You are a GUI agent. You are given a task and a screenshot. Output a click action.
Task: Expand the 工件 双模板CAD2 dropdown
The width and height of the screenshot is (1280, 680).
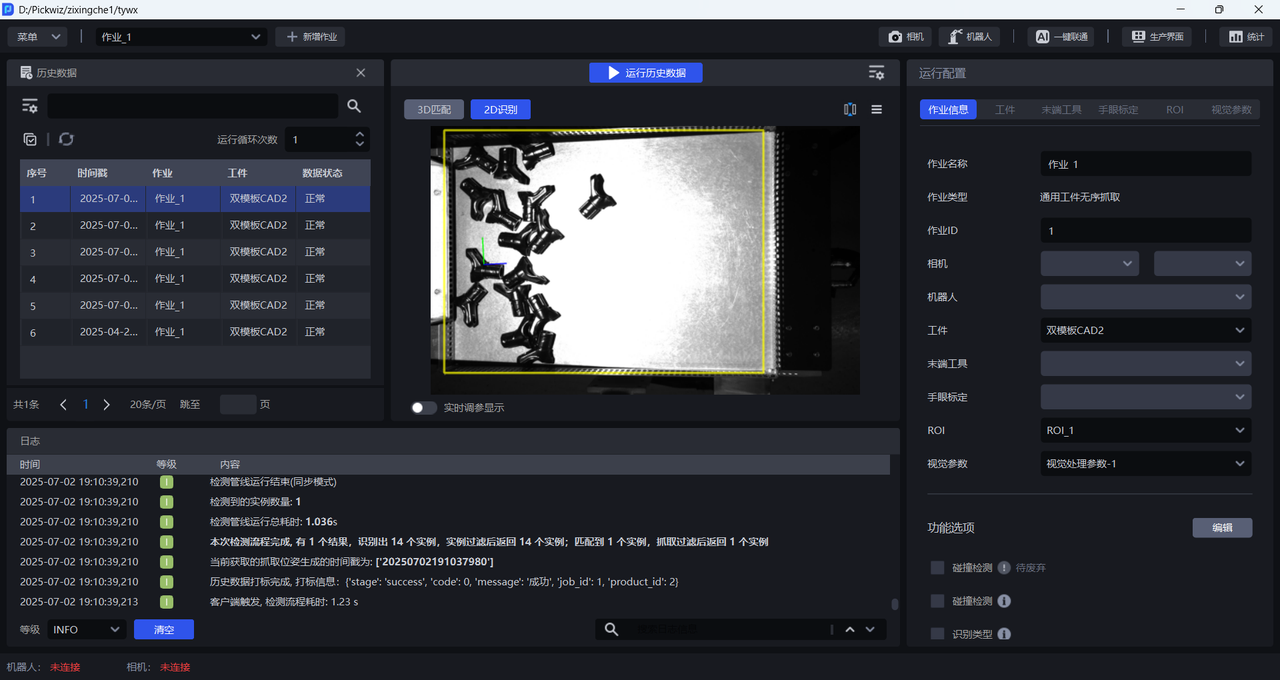[1145, 330]
